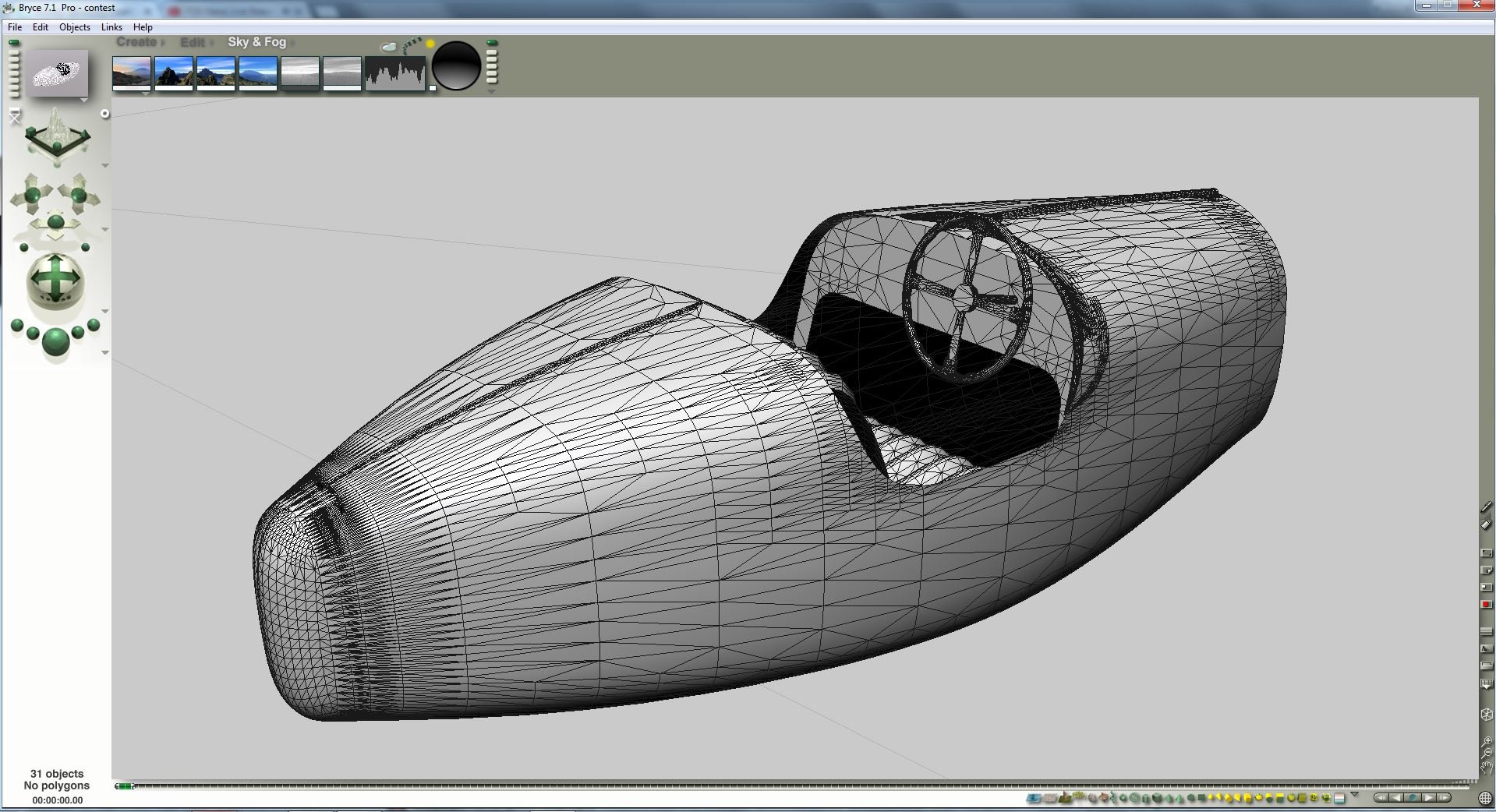1496x812 pixels.
Task: Open the Links menu
Action: (111, 26)
